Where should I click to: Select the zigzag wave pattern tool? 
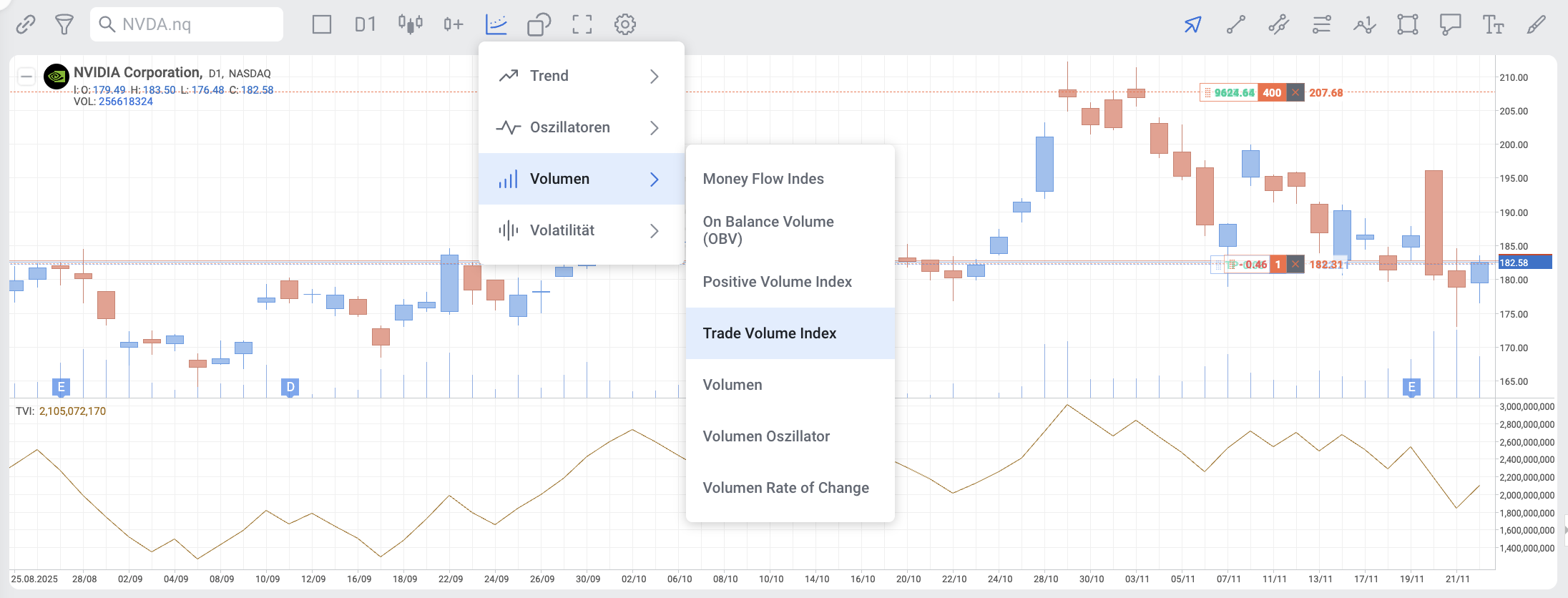point(1365,24)
